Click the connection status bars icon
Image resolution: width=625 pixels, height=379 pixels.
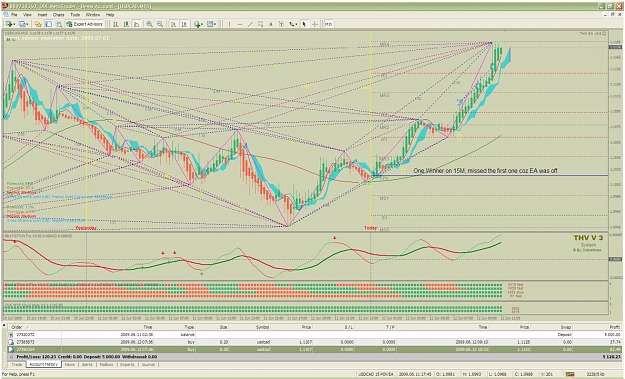click(570, 374)
